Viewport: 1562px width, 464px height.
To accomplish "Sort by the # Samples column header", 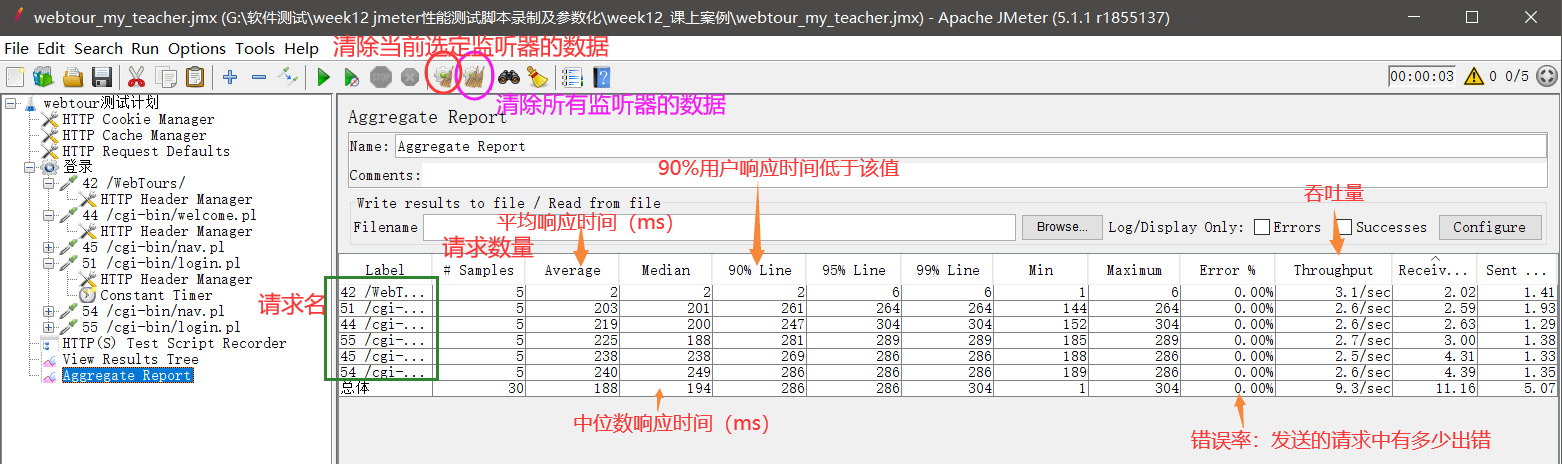I will 479,270.
